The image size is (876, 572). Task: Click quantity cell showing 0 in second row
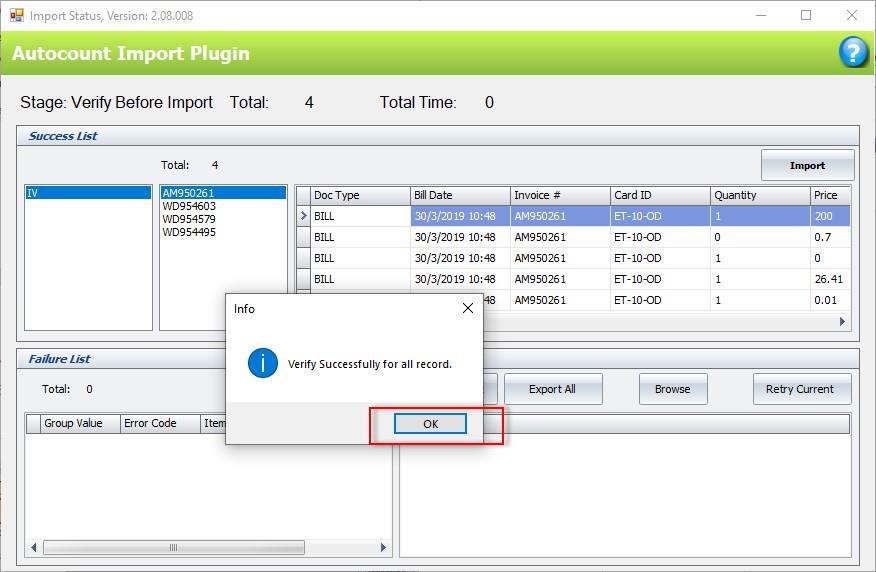[760, 237]
